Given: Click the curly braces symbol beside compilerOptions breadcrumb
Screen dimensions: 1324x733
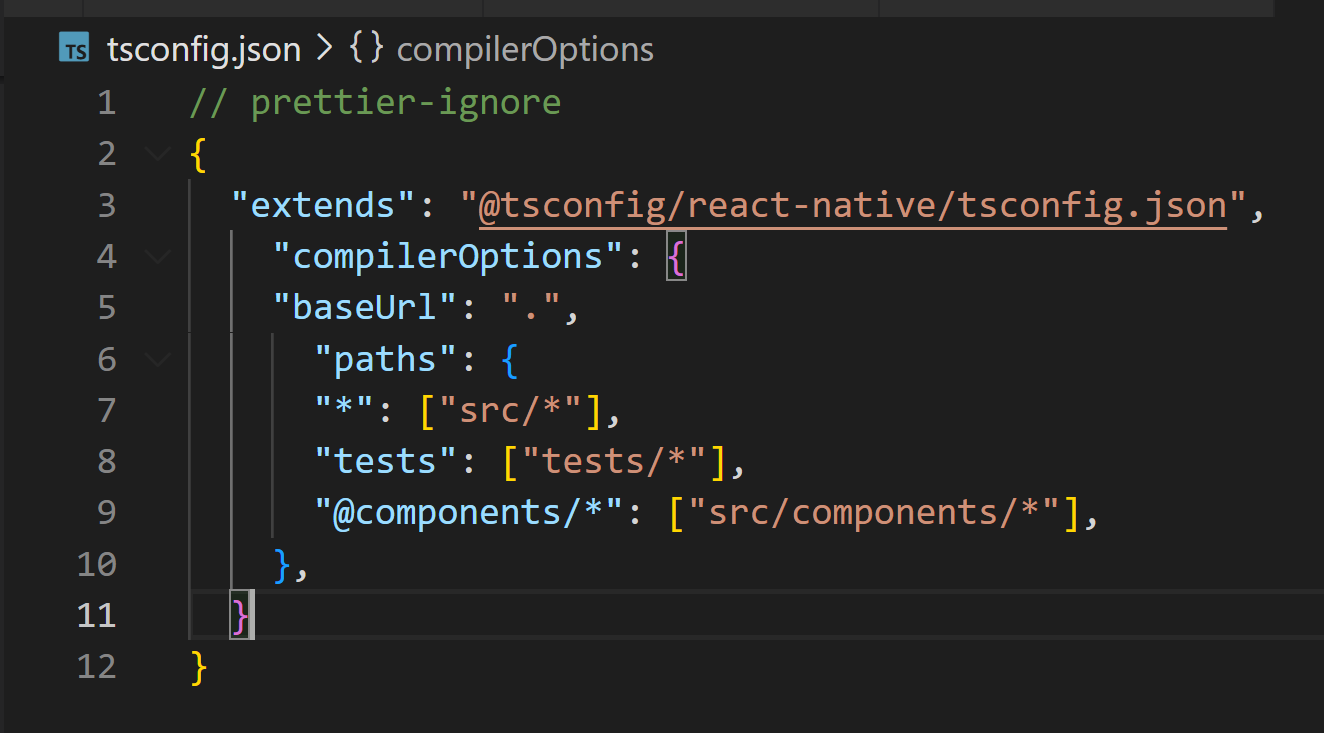Looking at the screenshot, I should 366,47.
